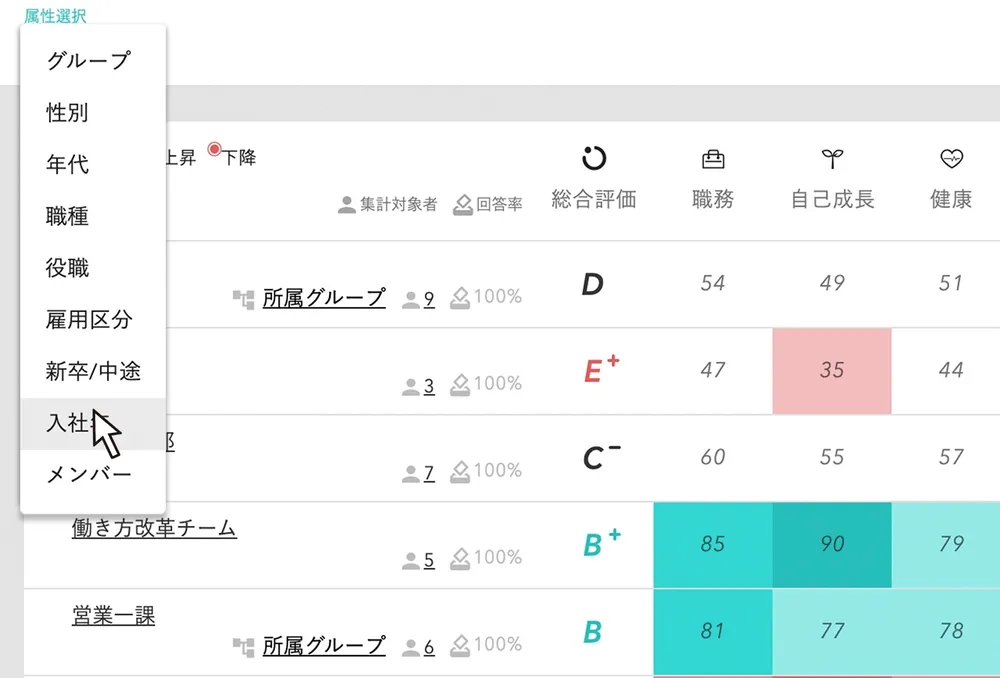
Task: Select メンバー from the attribute menu
Action: [89, 475]
